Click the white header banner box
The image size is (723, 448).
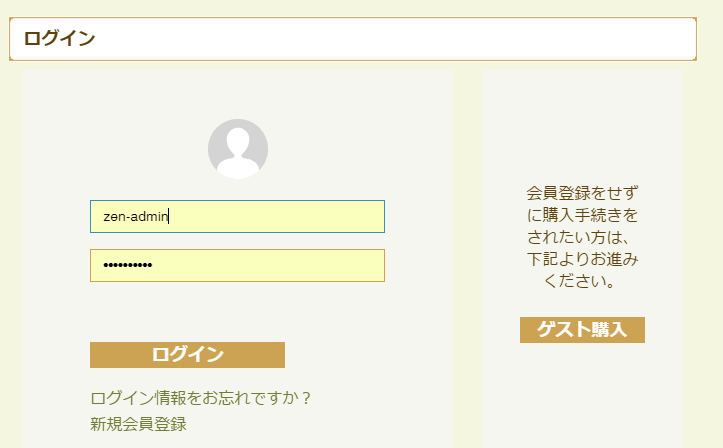click(x=353, y=39)
